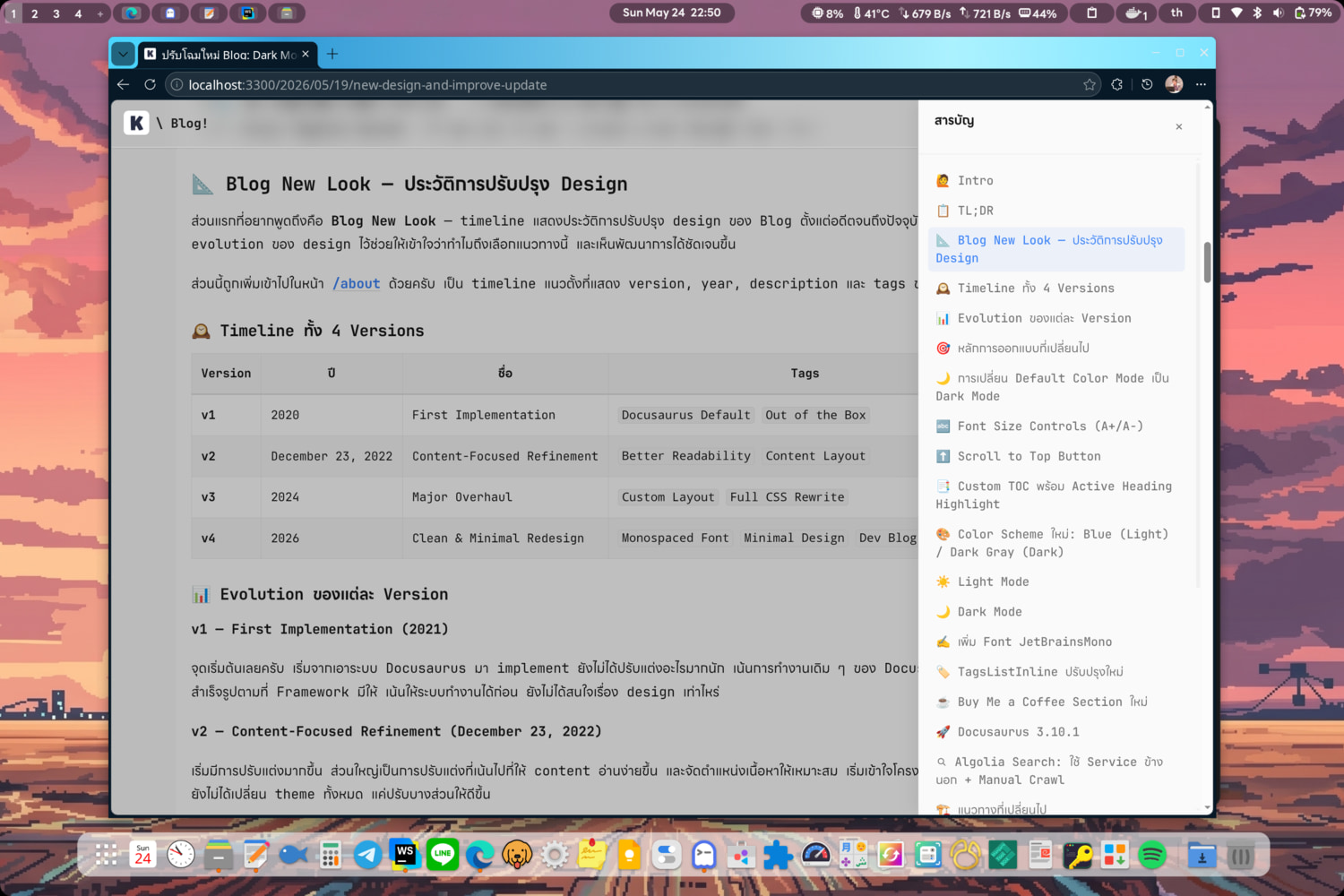
Task: Bookmark this page with the star icon
Action: pyautogui.click(x=1090, y=84)
